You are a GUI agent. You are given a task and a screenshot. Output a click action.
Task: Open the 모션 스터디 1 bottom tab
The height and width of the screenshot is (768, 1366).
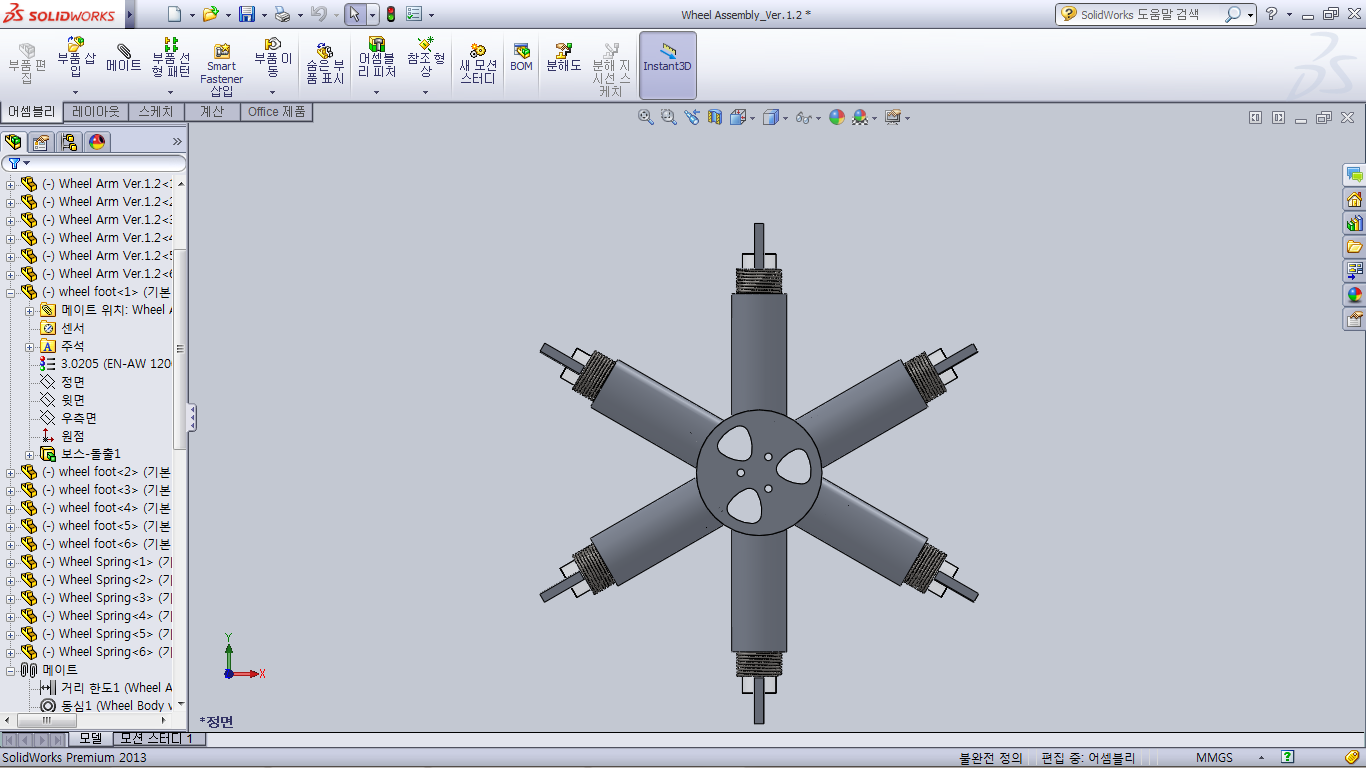tap(159, 739)
